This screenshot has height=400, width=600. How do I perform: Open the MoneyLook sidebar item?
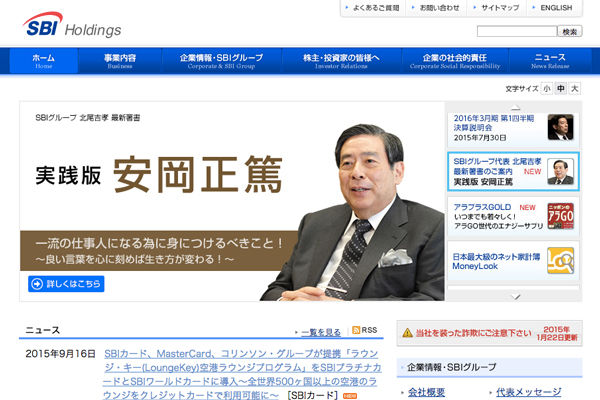(513, 261)
